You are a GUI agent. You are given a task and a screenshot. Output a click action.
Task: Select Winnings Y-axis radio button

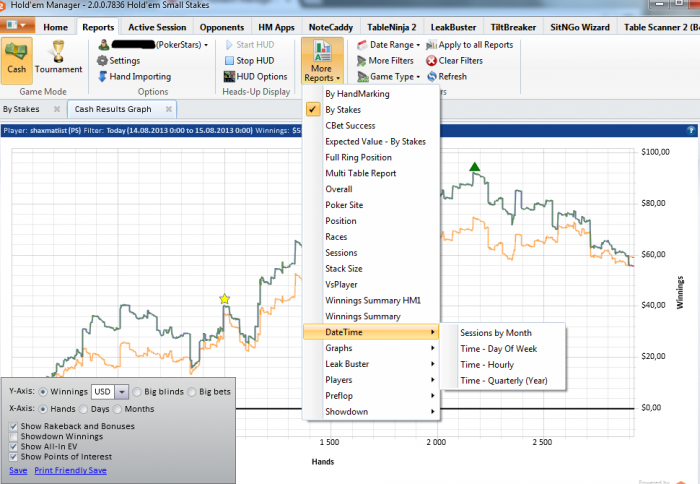coord(43,392)
